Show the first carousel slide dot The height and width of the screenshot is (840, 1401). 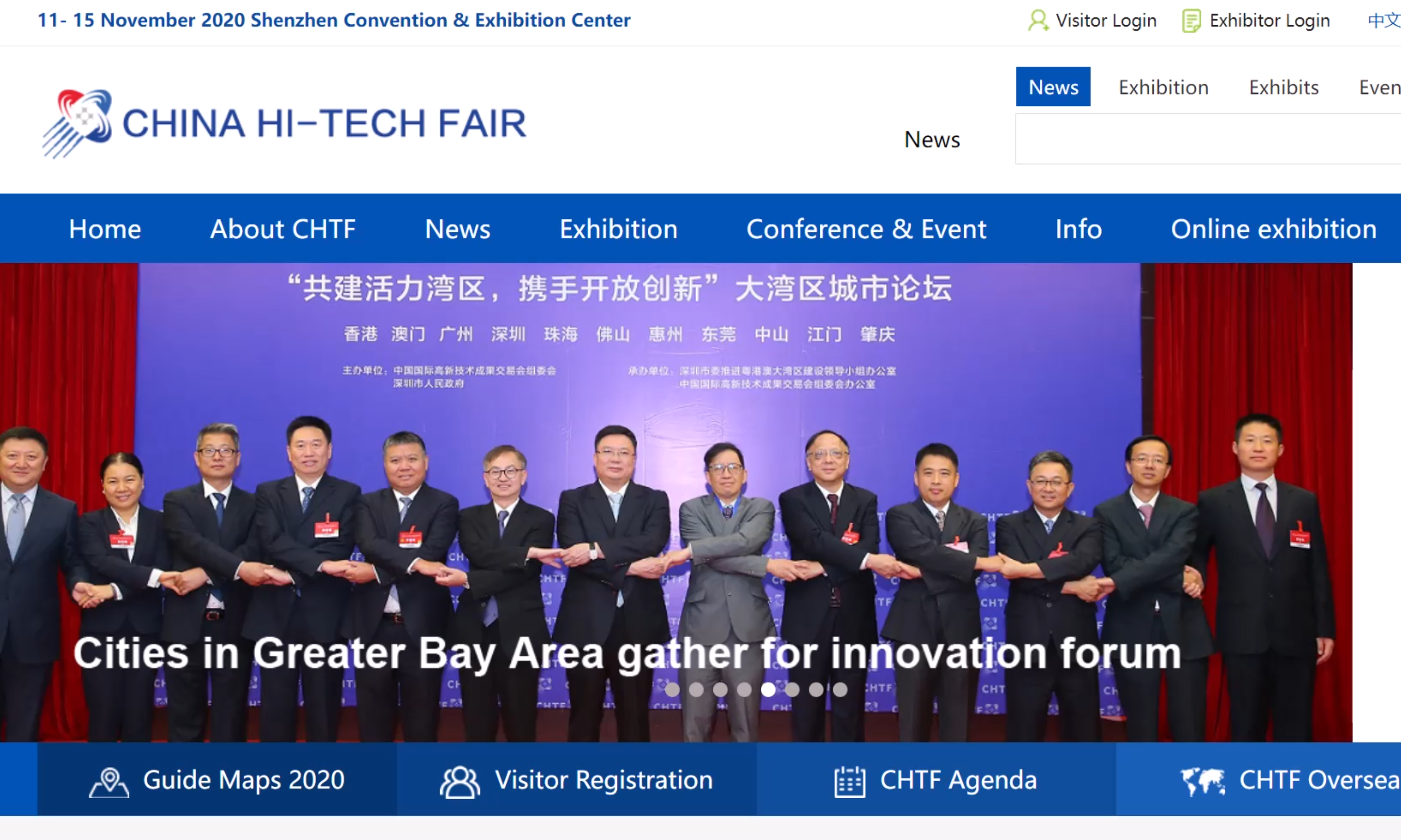pos(672,689)
